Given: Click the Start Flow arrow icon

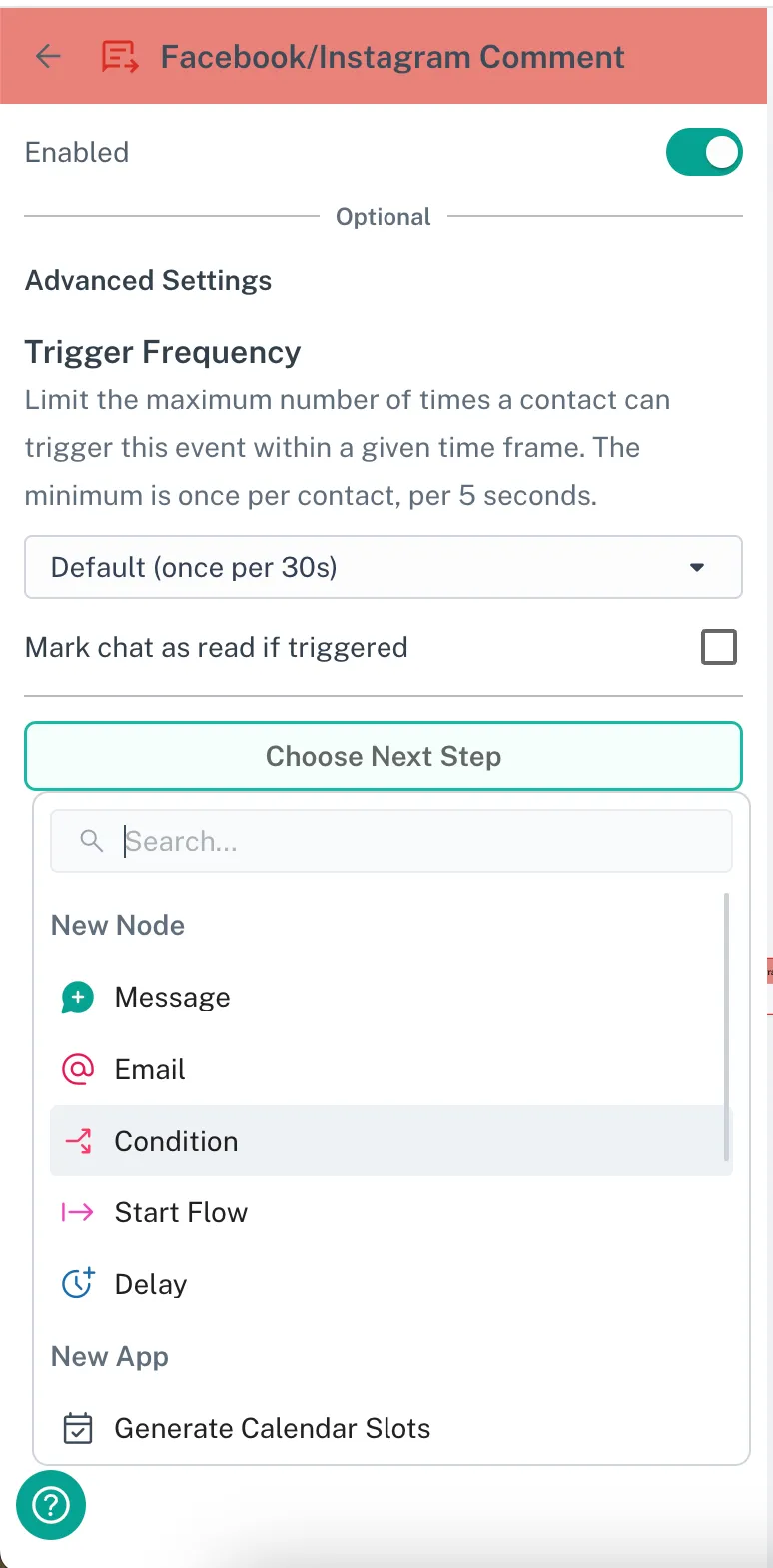Looking at the screenshot, I should click(x=78, y=1212).
